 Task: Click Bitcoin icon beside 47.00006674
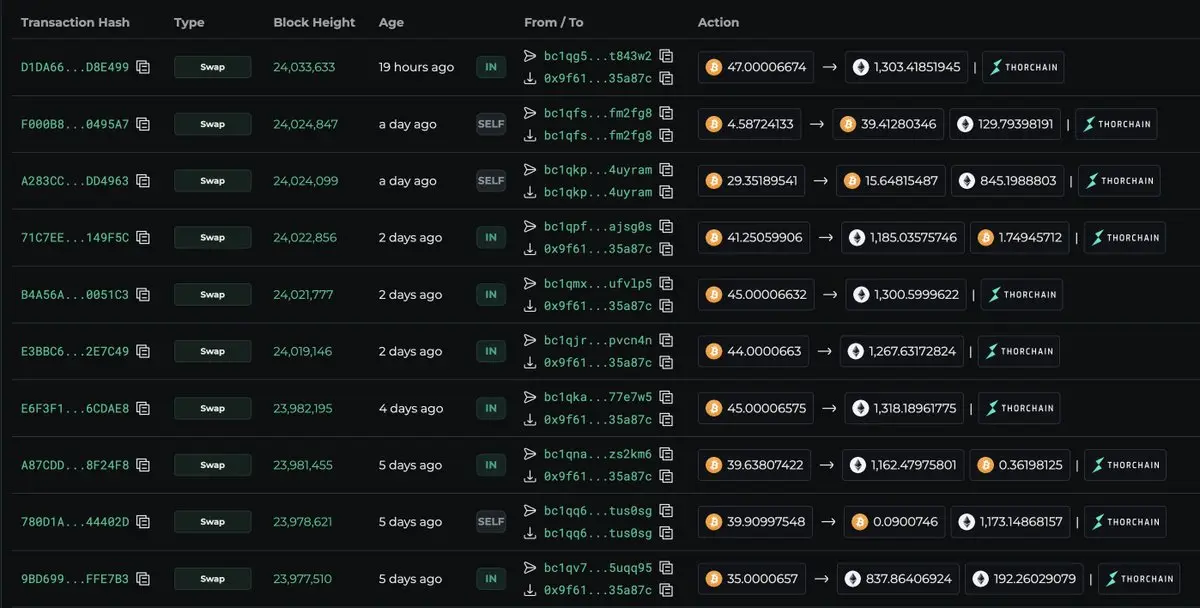(x=714, y=67)
